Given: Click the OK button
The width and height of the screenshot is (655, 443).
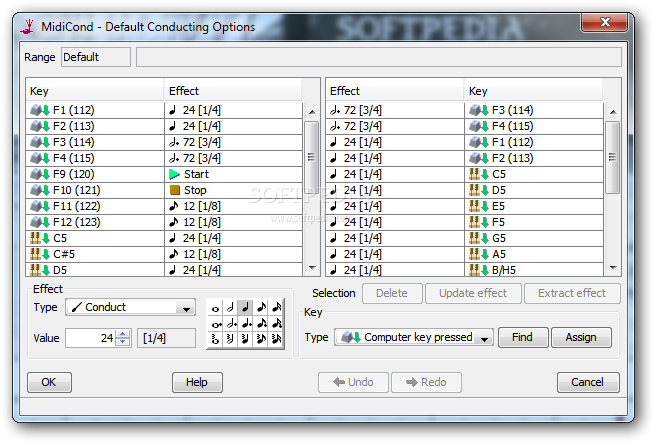Looking at the screenshot, I should (49, 382).
